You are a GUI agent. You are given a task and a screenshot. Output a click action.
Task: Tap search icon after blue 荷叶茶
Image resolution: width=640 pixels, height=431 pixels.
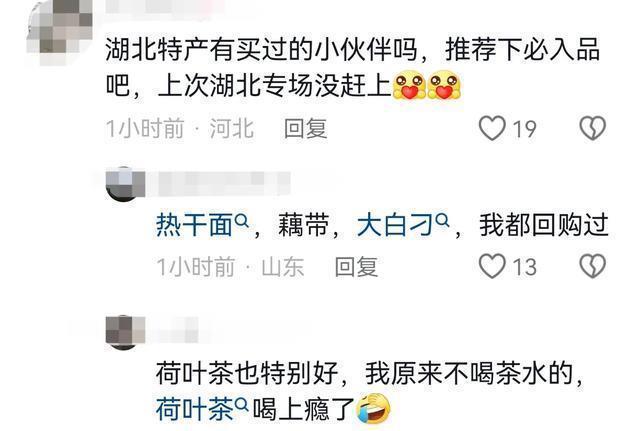pos(242,405)
